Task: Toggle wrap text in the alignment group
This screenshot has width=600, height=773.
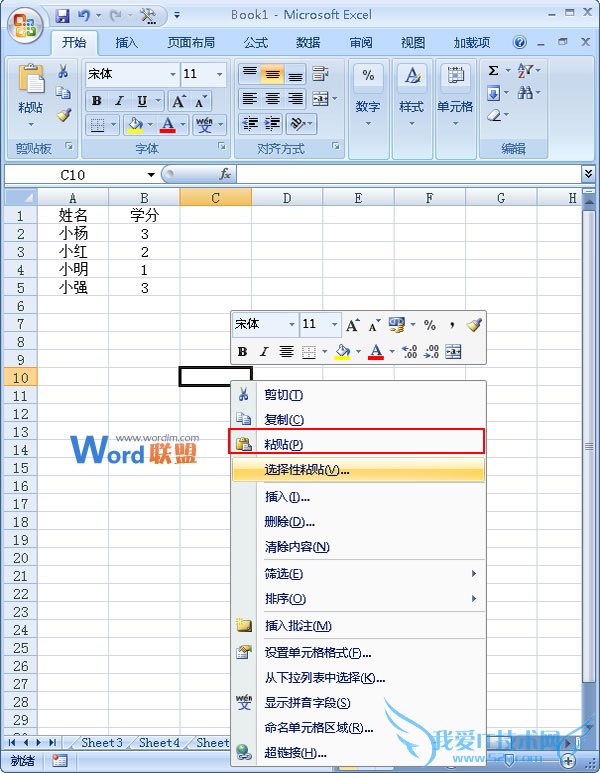Action: [320, 74]
